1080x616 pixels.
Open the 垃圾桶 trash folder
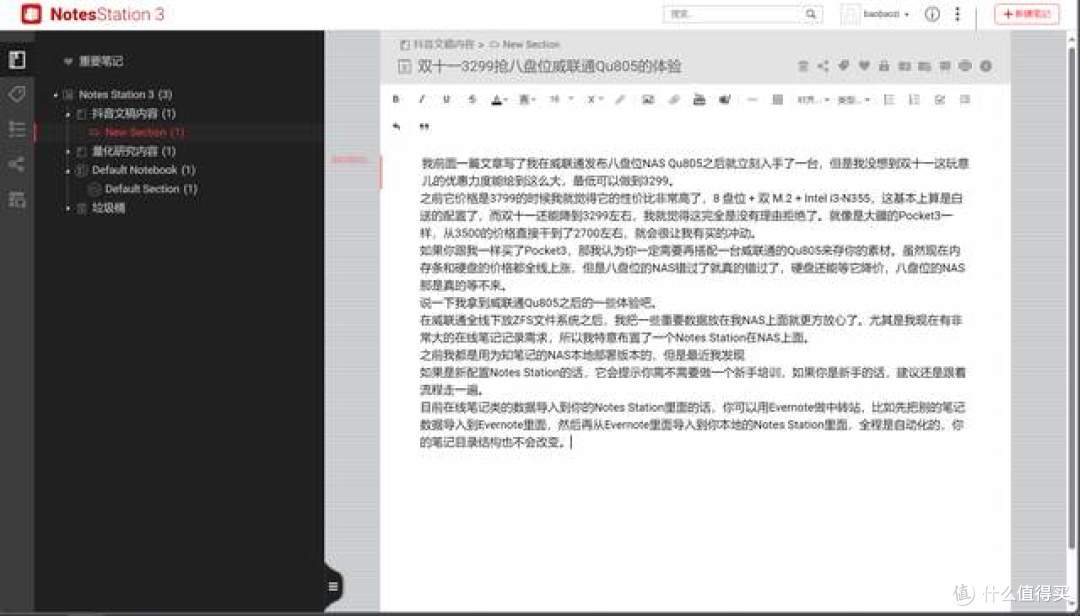pyautogui.click(x=108, y=208)
